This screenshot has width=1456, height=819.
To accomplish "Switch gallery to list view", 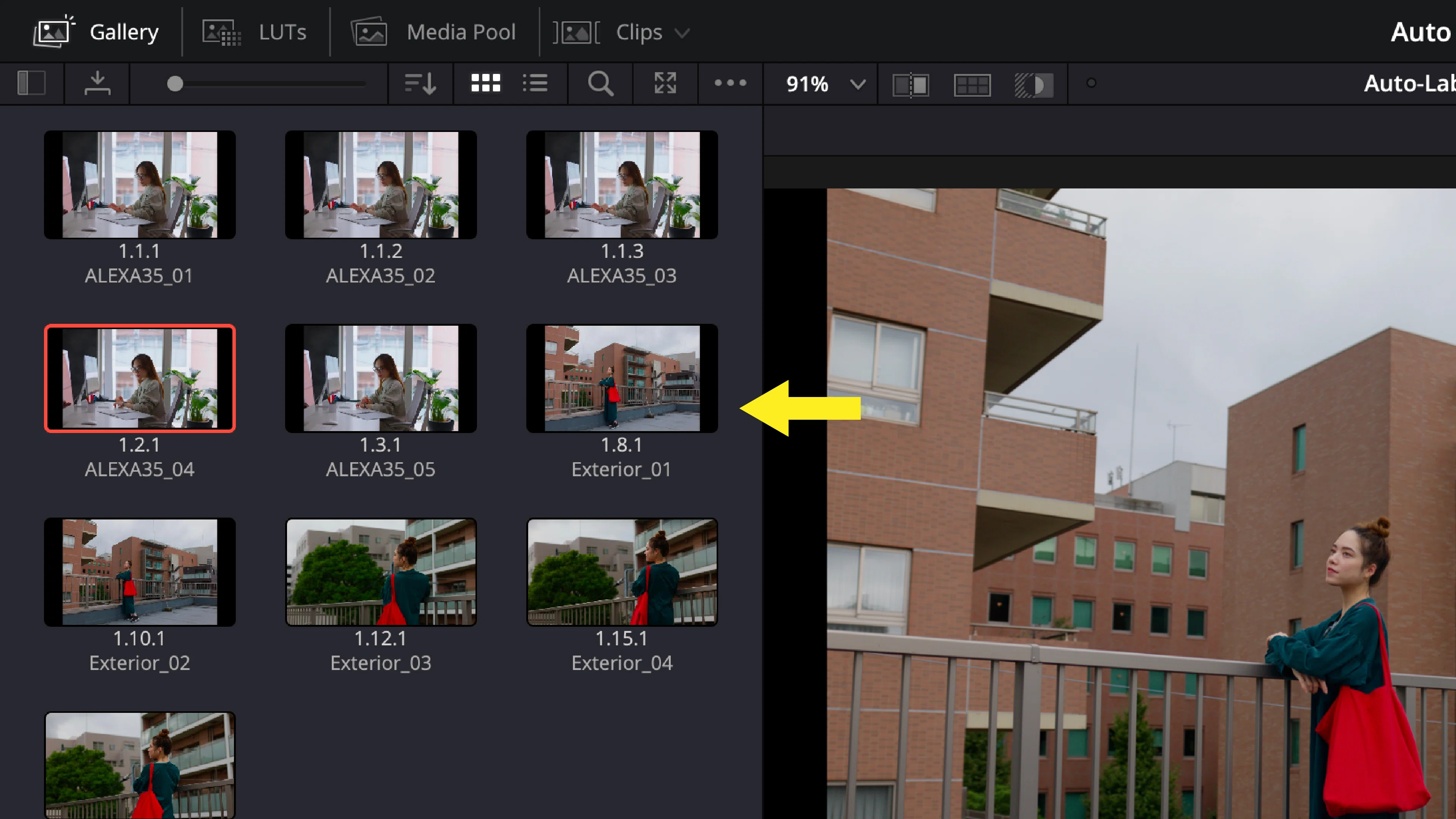I will tap(535, 83).
